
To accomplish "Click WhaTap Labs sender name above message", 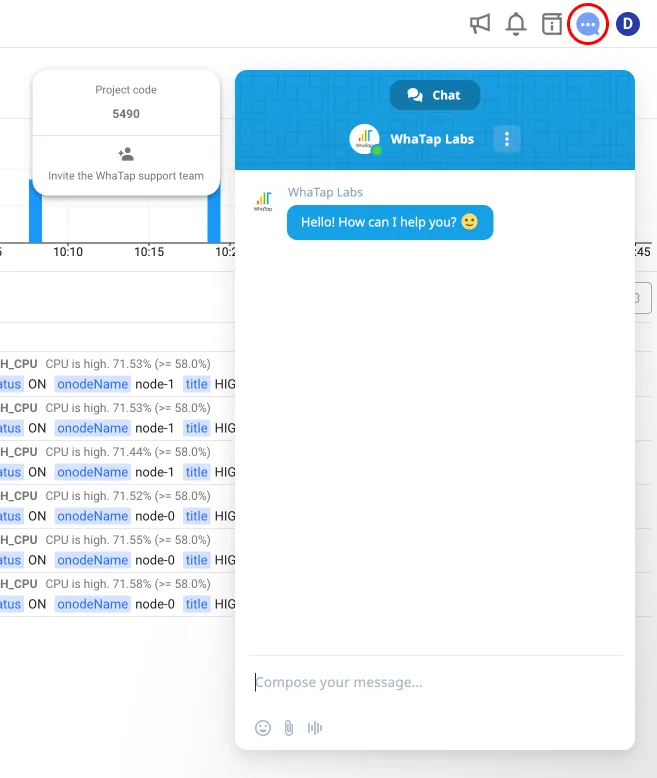I will (x=325, y=192).
